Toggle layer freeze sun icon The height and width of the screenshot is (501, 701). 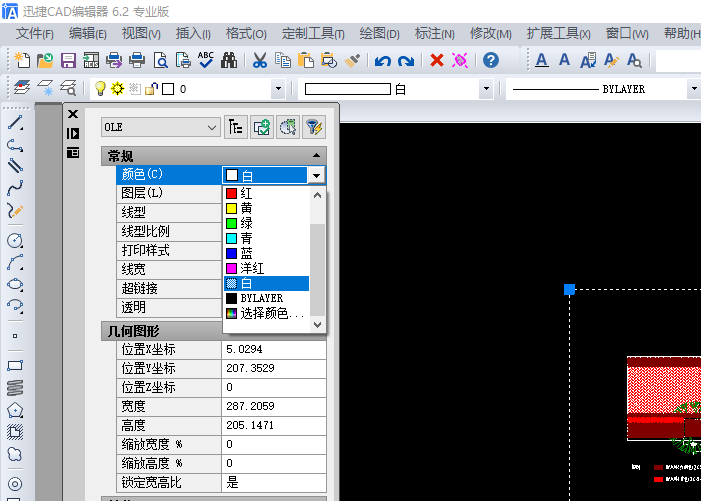click(118, 88)
